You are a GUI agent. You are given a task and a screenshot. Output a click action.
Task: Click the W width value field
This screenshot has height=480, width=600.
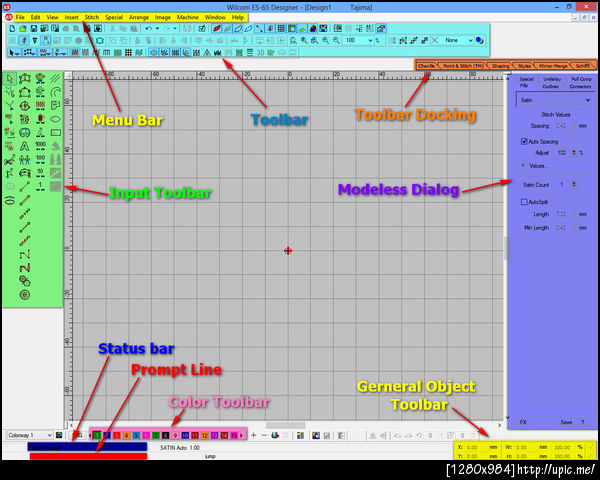[x=522, y=447]
